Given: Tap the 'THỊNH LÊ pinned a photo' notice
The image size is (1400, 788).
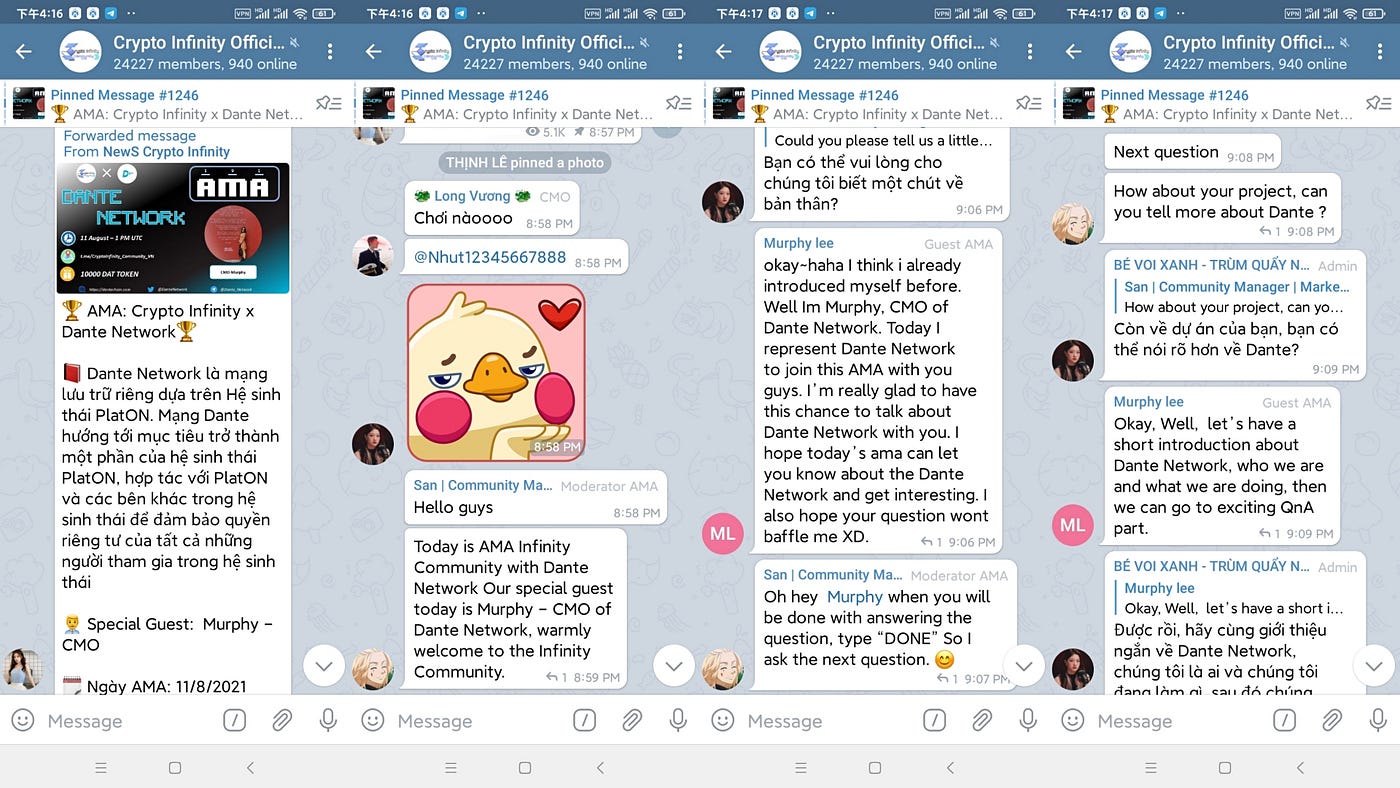Looking at the screenshot, I should [526, 163].
